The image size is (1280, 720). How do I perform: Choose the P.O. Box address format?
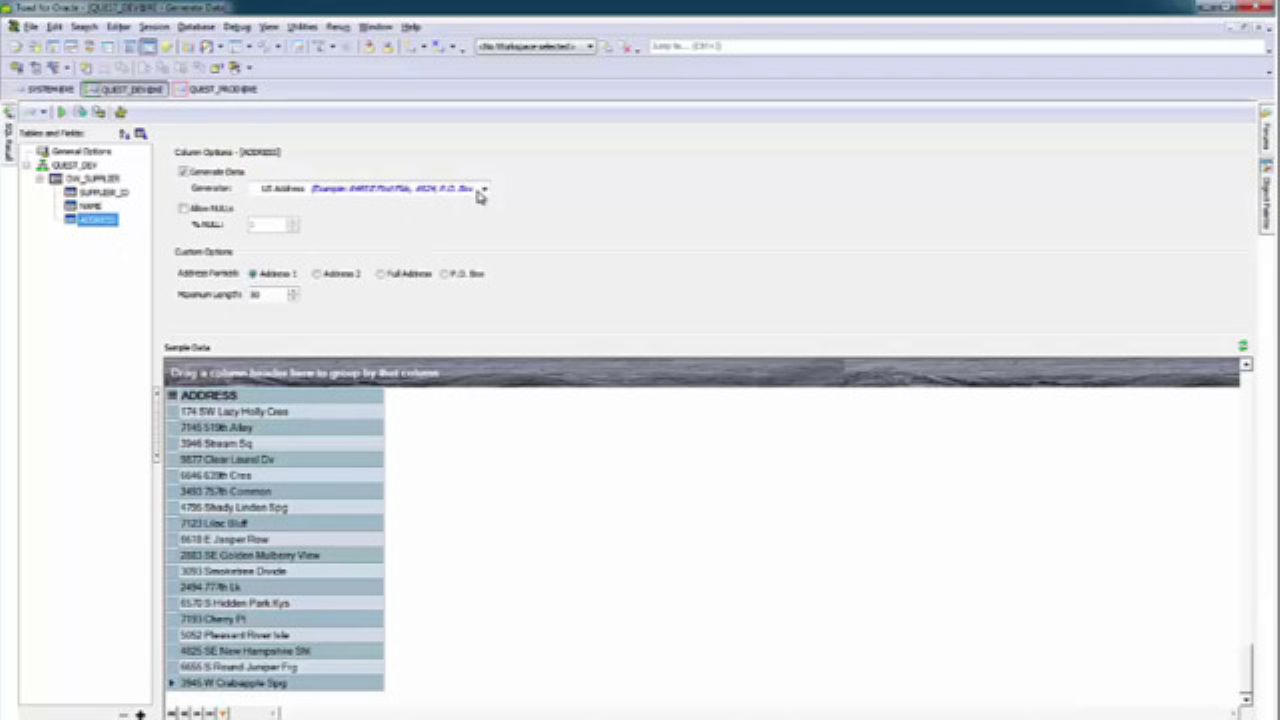coord(444,274)
